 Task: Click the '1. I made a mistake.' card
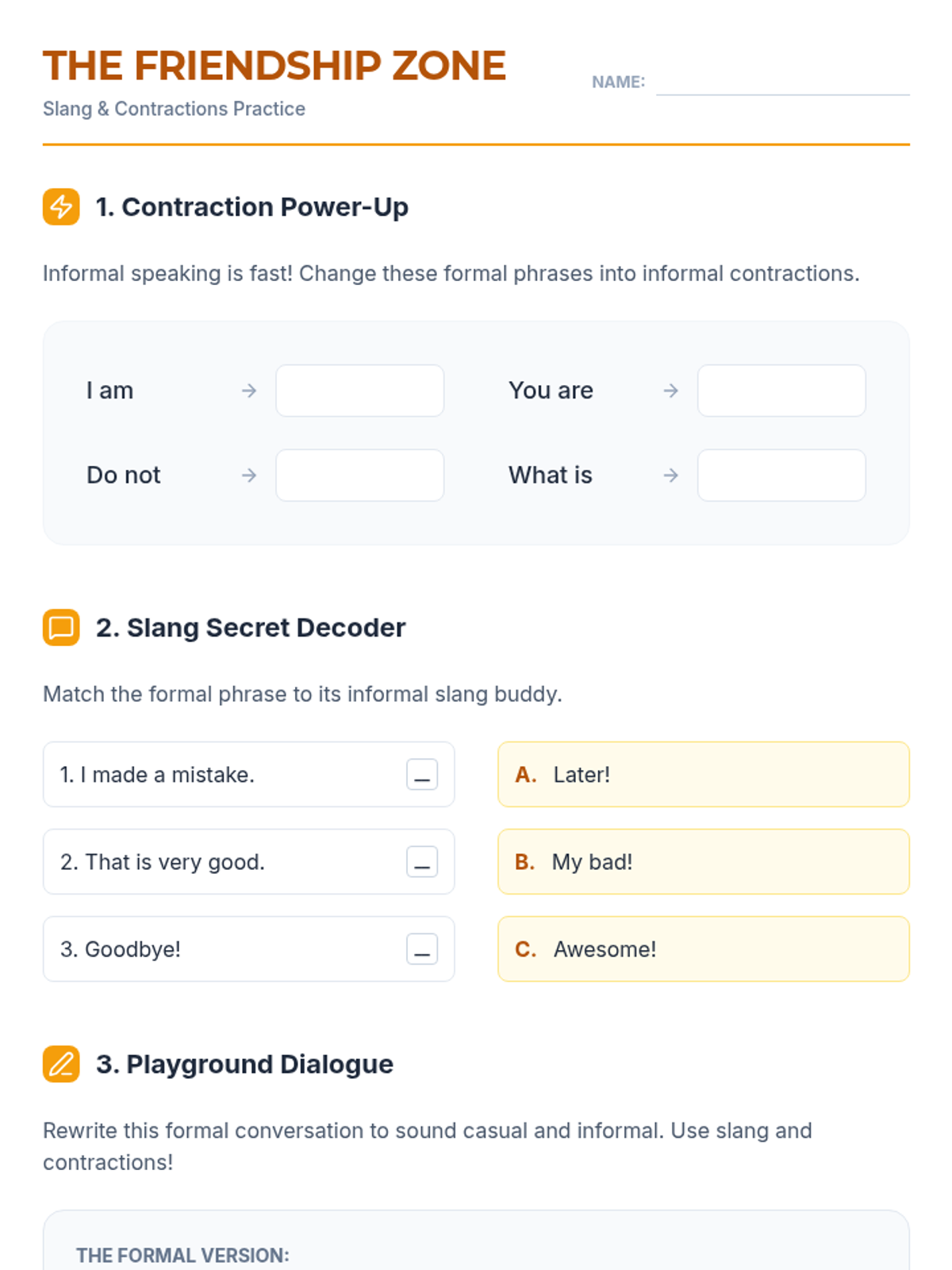pyautogui.click(x=249, y=775)
